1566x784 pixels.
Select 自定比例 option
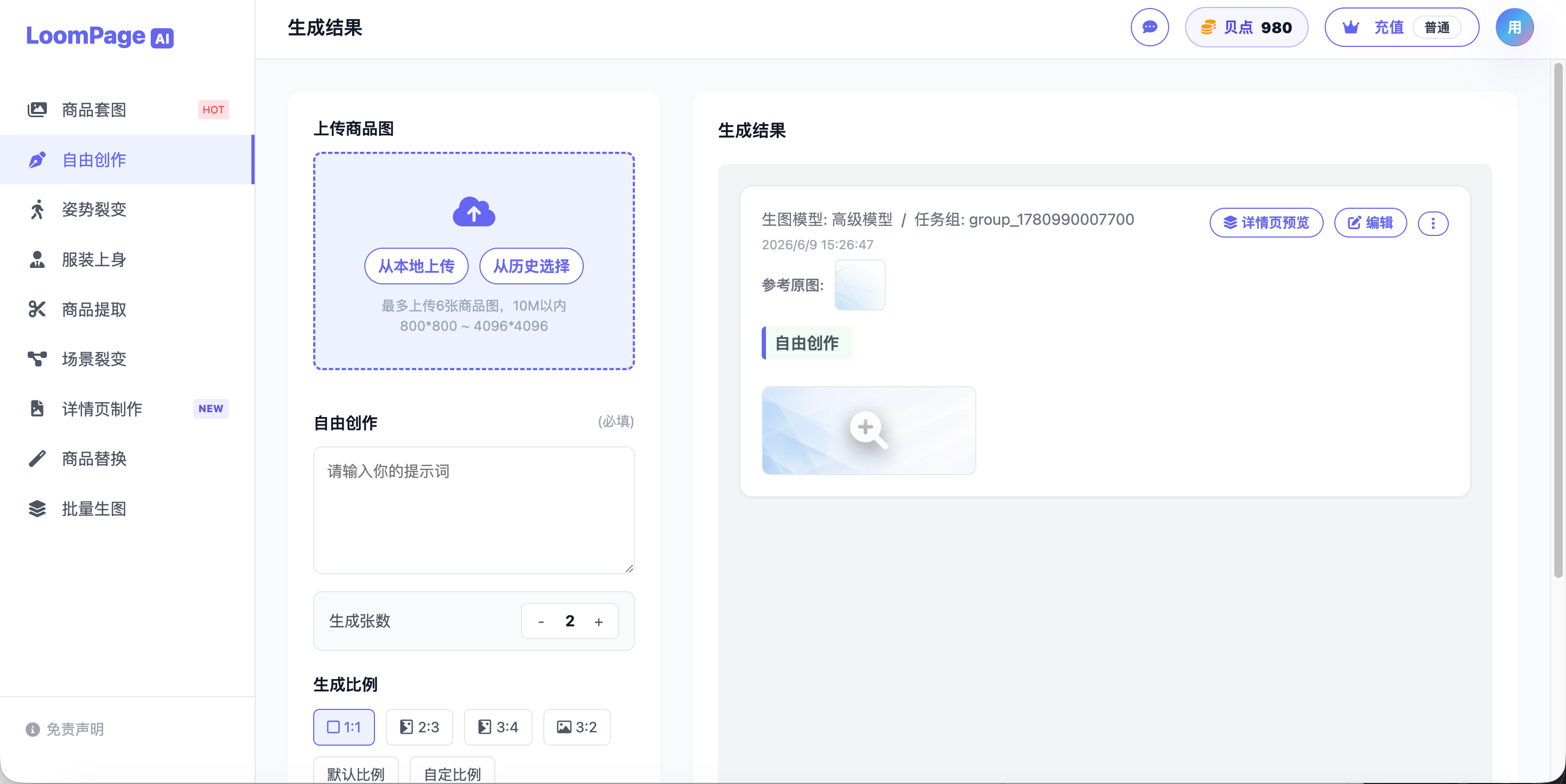pyautogui.click(x=452, y=771)
